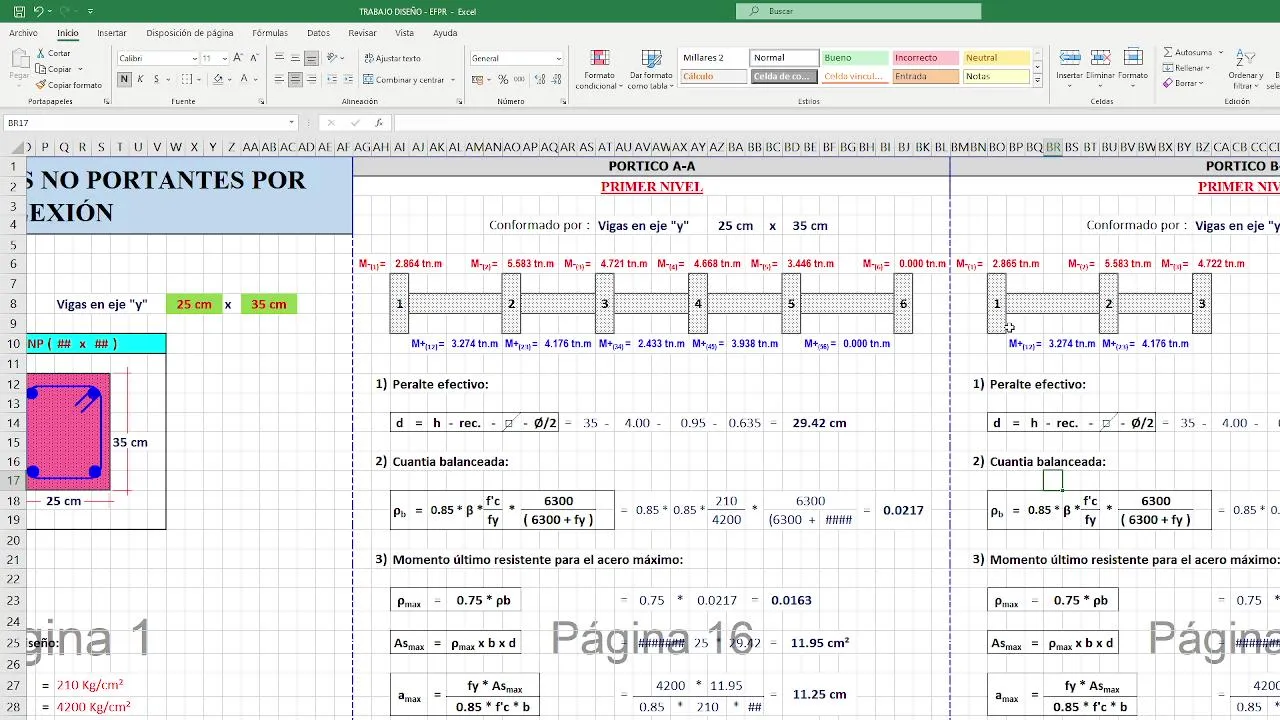This screenshot has height=720, width=1280.
Task: Click the Rellenar button
Action: tap(1185, 68)
